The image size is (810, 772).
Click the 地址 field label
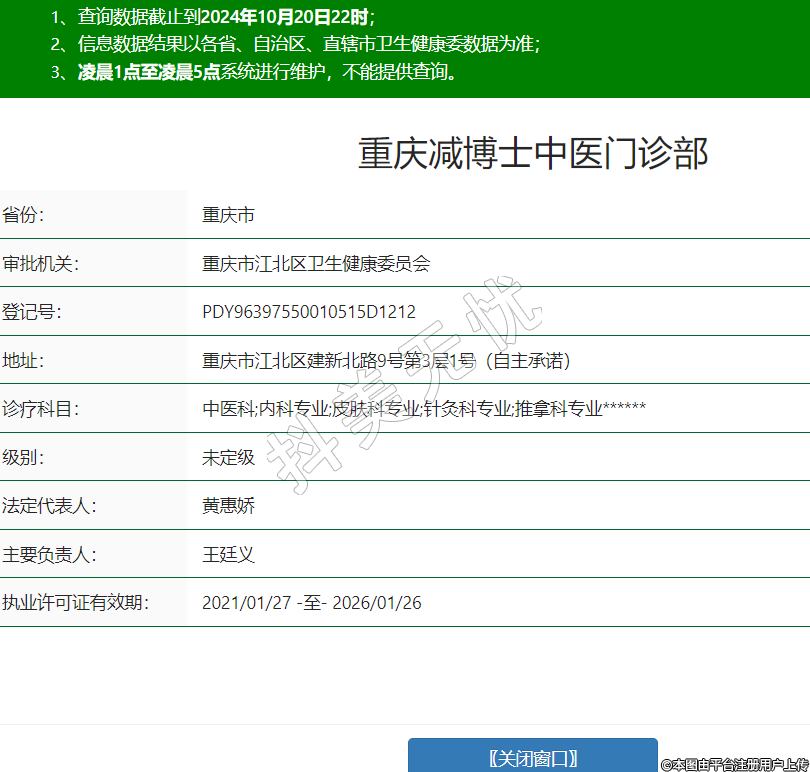click(x=23, y=361)
